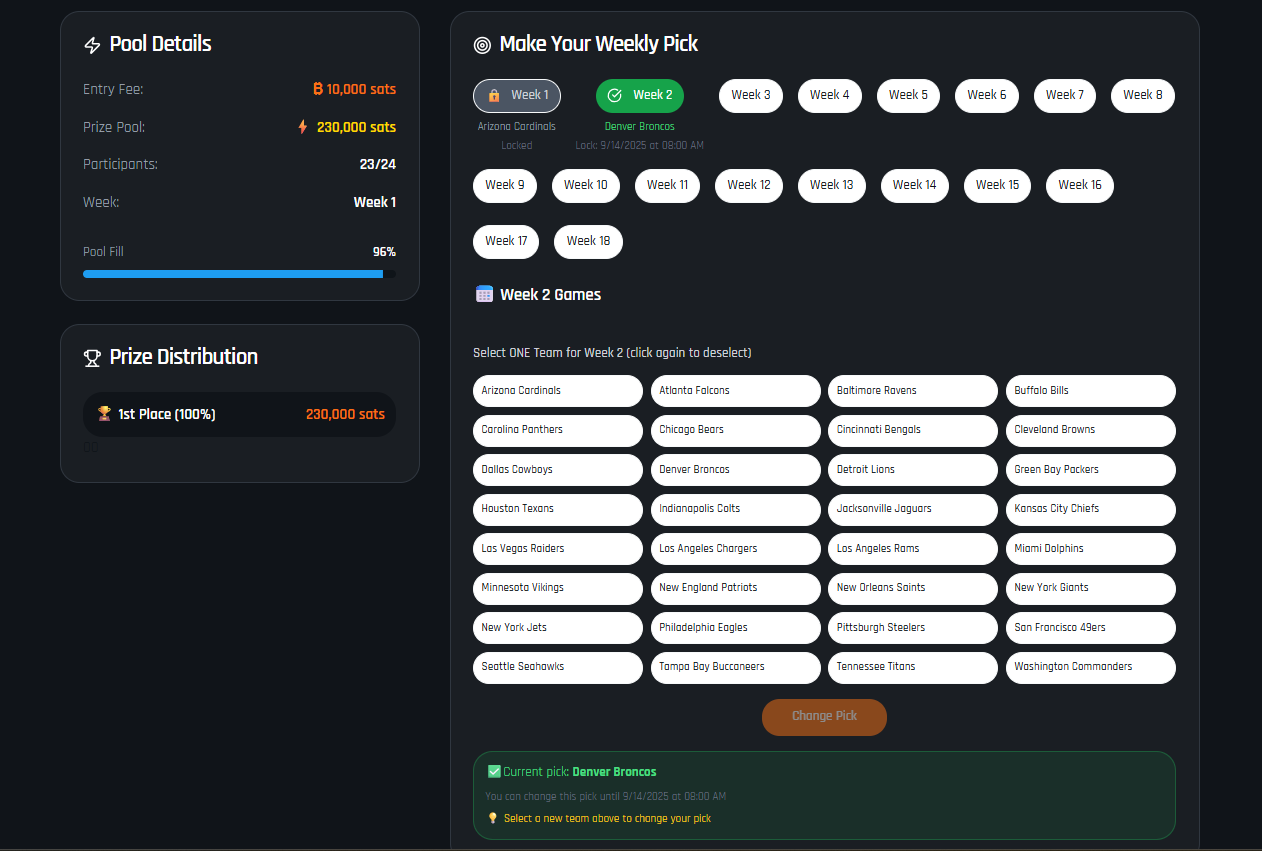The width and height of the screenshot is (1262, 851).
Task: Pick the Chicago Bears
Action: [x=736, y=430]
